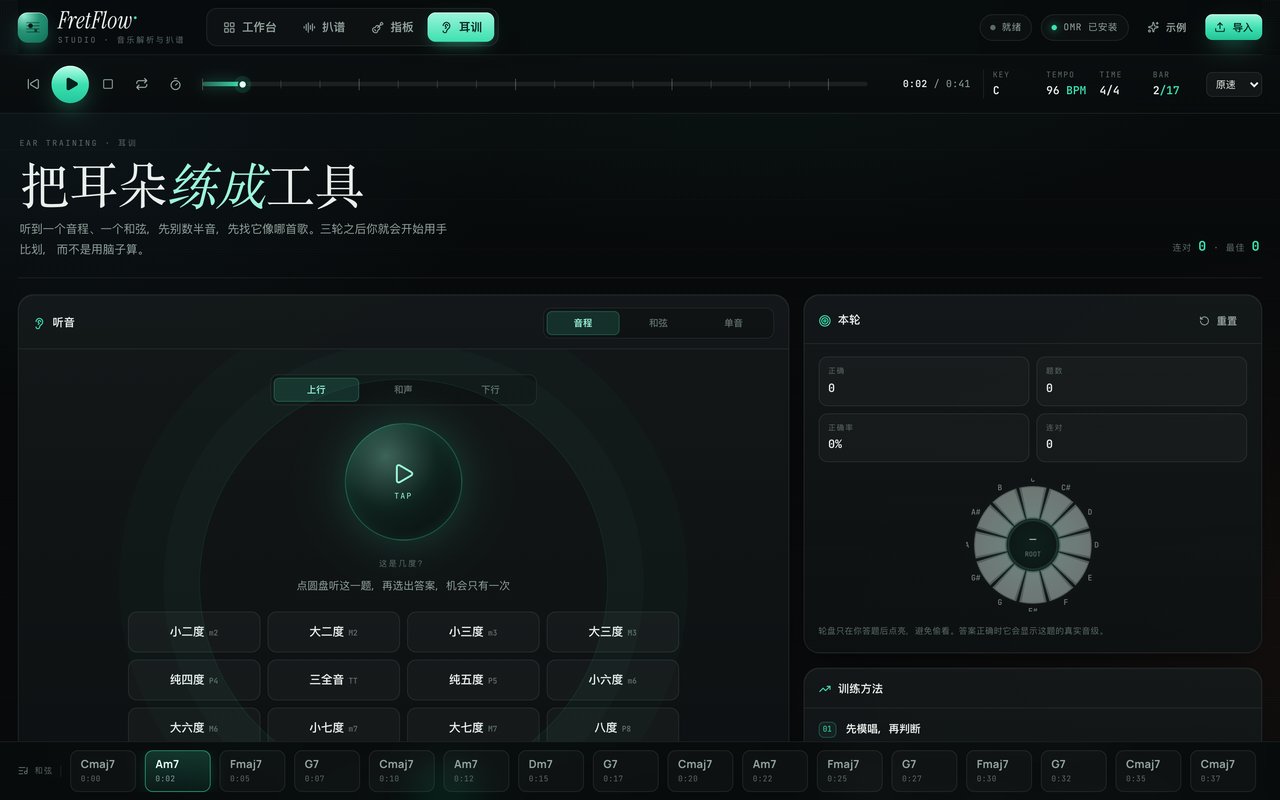The image size is (1280, 800).
Task: Answer 大二度 M2
Action: (x=333, y=632)
